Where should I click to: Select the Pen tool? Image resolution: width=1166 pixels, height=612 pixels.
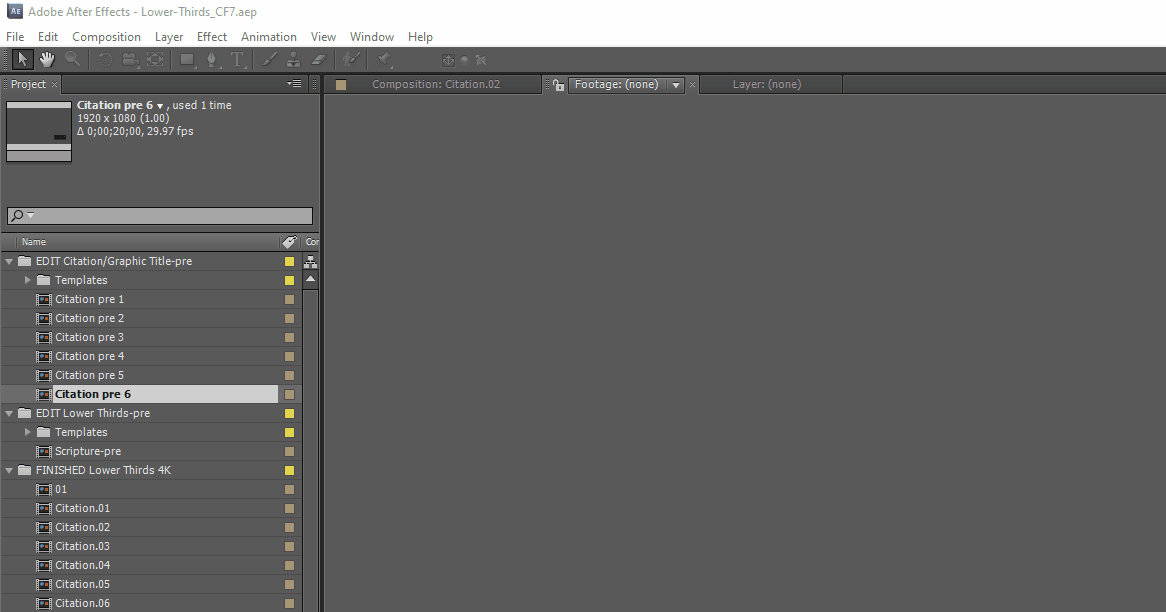tap(212, 60)
